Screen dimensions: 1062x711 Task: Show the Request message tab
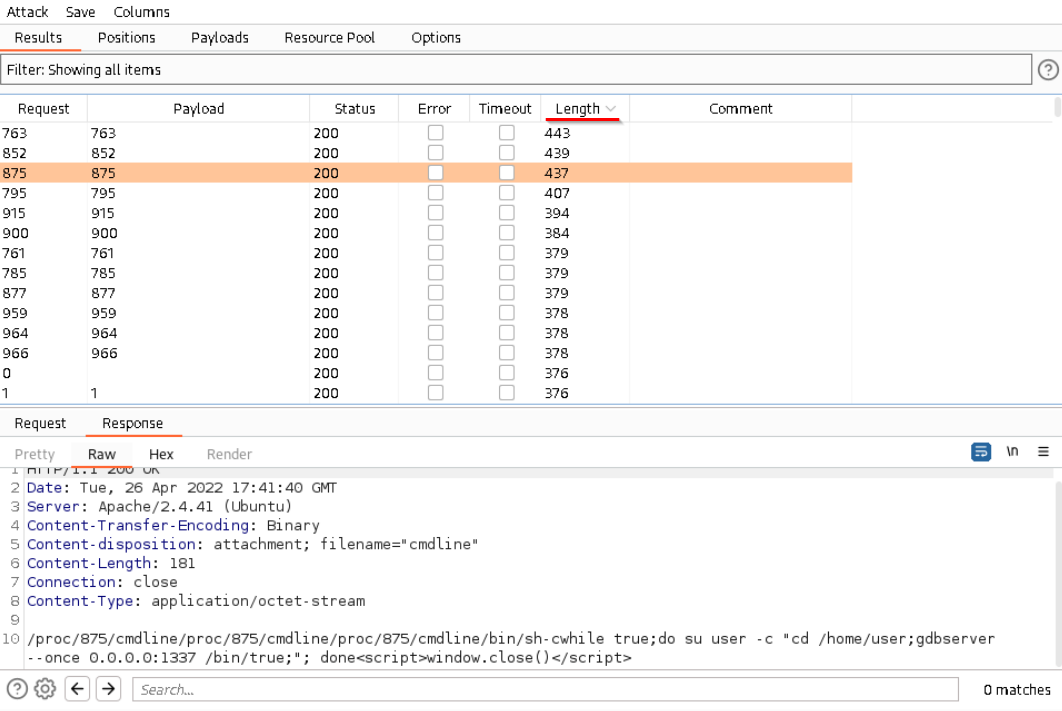point(41,424)
